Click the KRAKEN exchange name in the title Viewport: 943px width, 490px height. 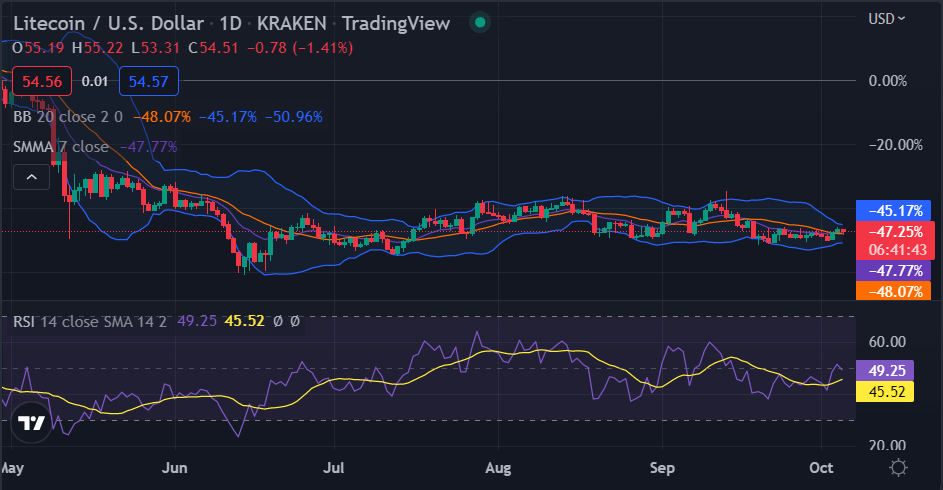point(292,23)
